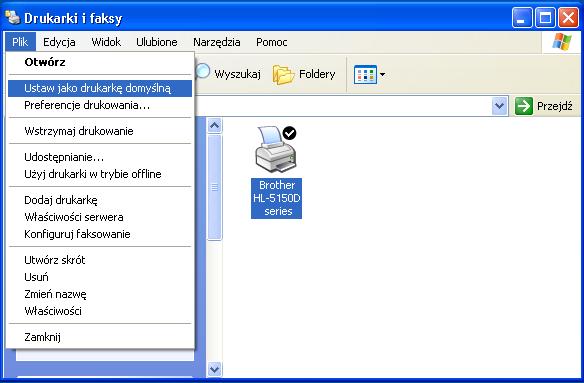Open the Narzędzia menu
This screenshot has height=383, width=584.
216,42
